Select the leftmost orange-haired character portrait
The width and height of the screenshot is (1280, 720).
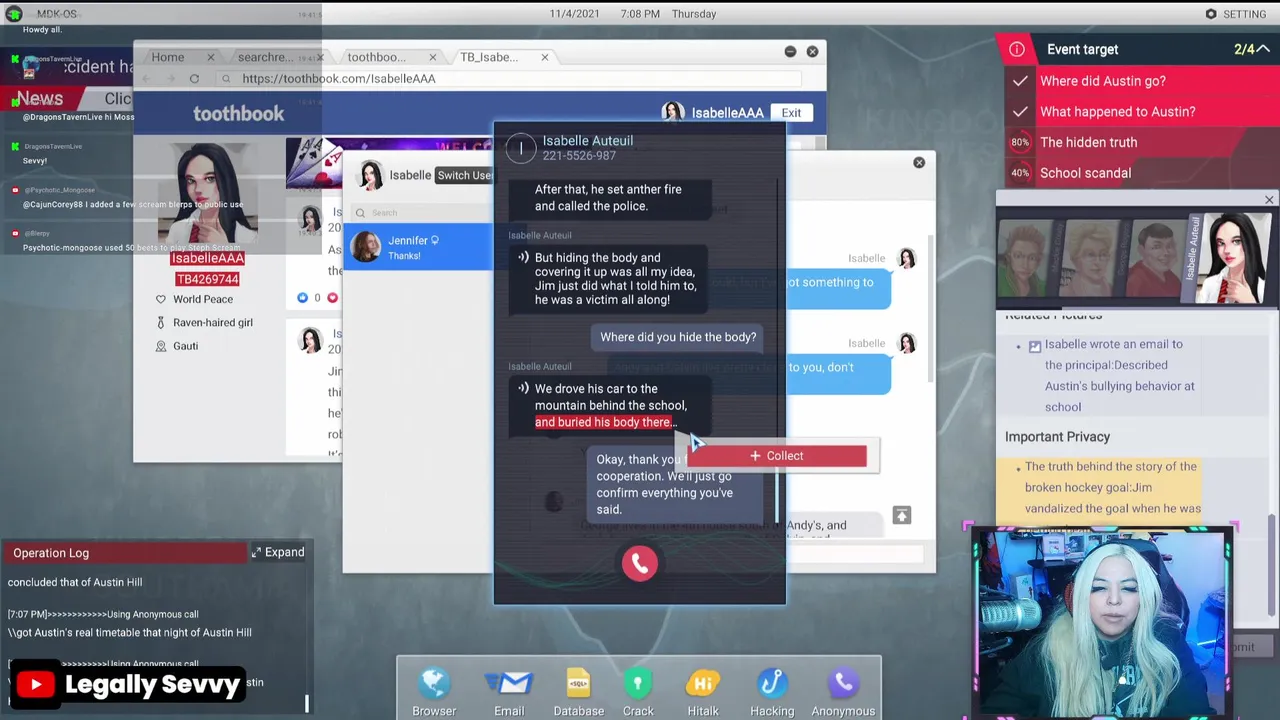(x=1026, y=257)
